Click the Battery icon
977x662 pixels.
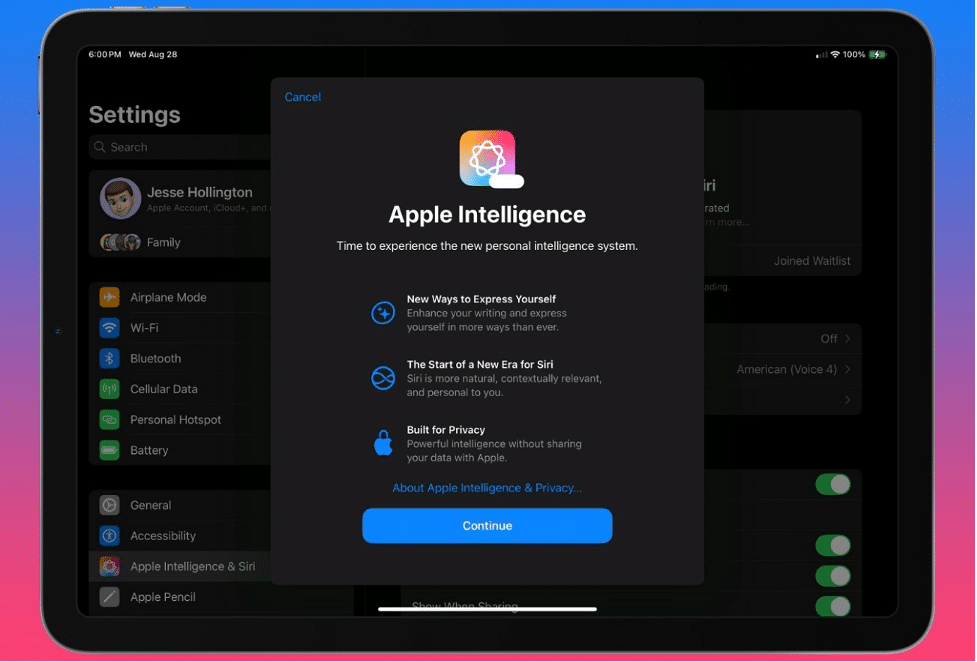click(108, 450)
